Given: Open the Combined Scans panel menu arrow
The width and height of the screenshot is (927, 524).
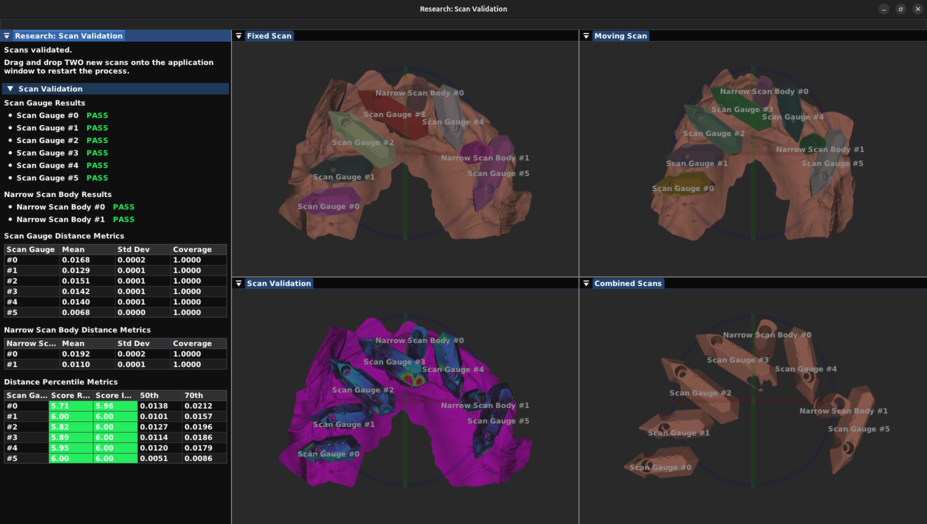Looking at the screenshot, I should (587, 284).
